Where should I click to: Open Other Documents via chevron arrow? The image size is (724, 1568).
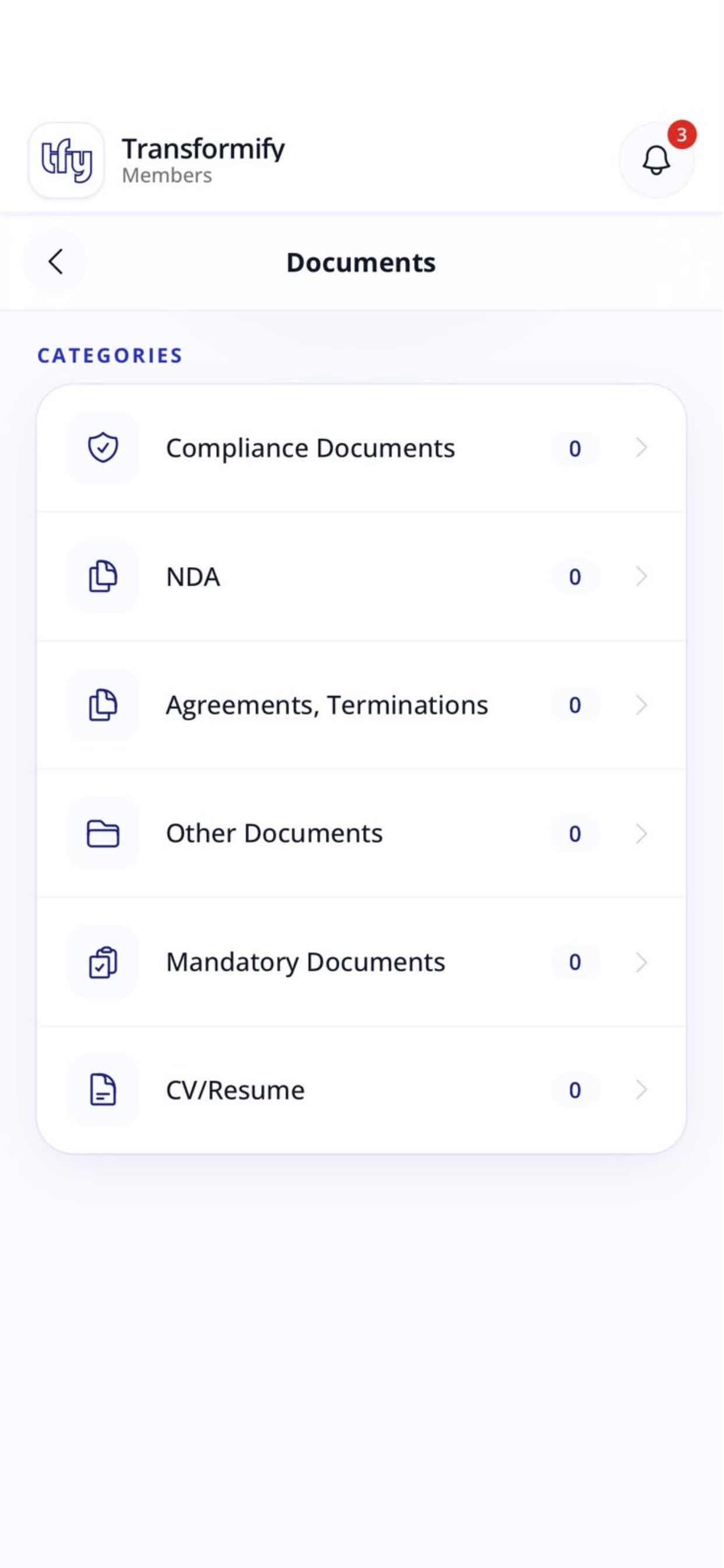pyautogui.click(x=641, y=834)
